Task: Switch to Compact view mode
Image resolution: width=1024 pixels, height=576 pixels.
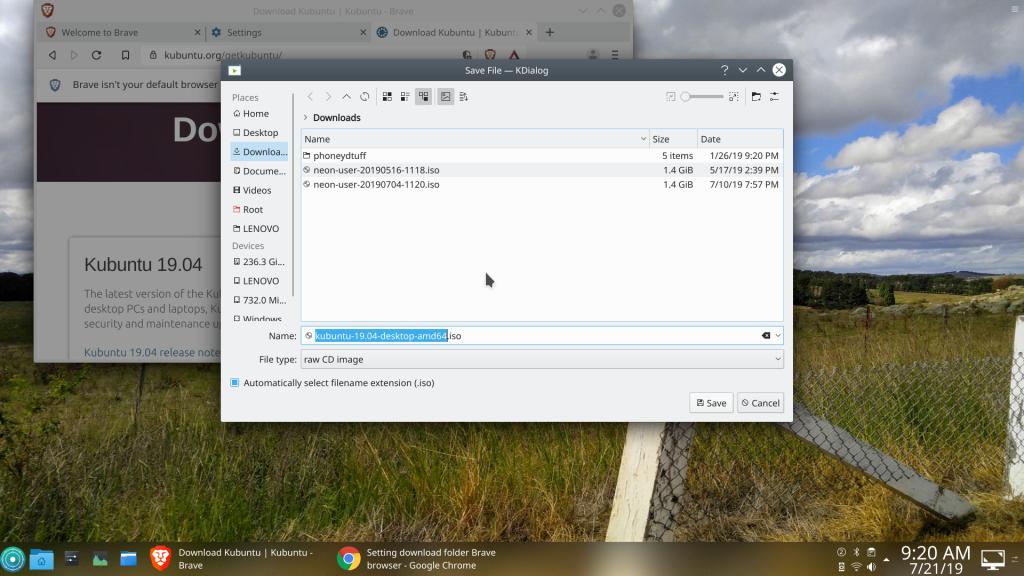Action: [405, 97]
